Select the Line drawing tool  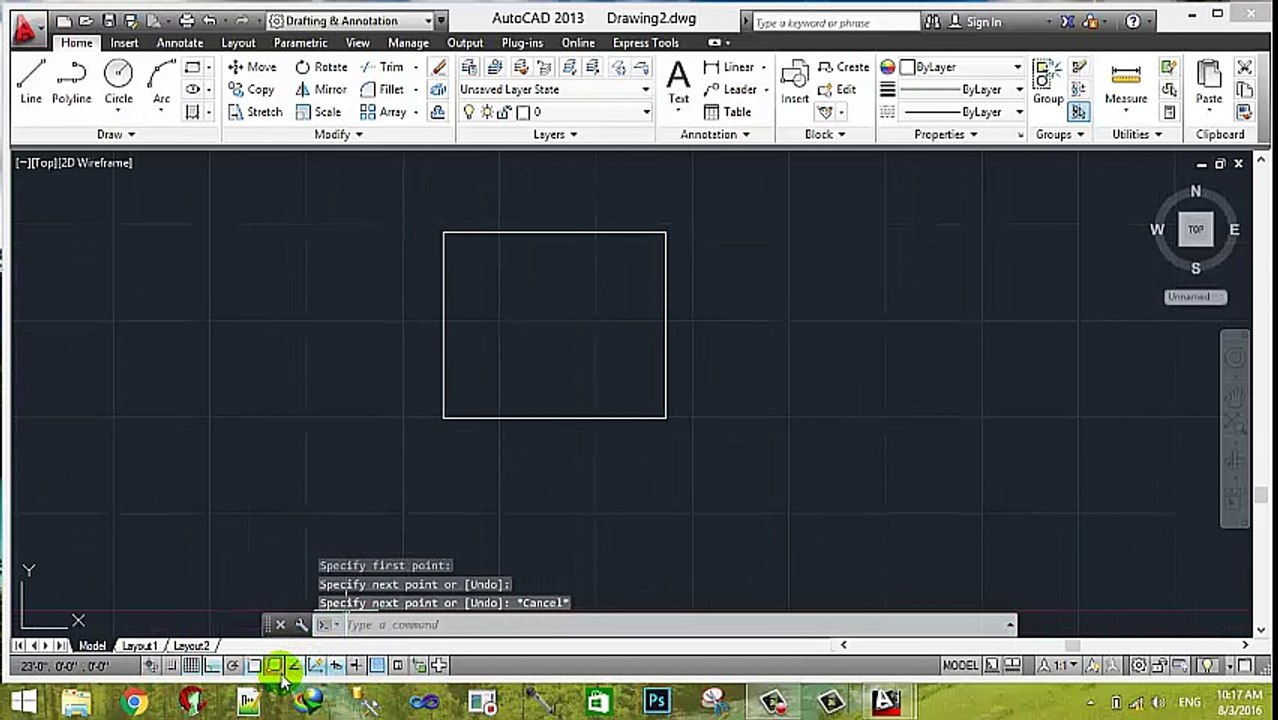coord(31,82)
